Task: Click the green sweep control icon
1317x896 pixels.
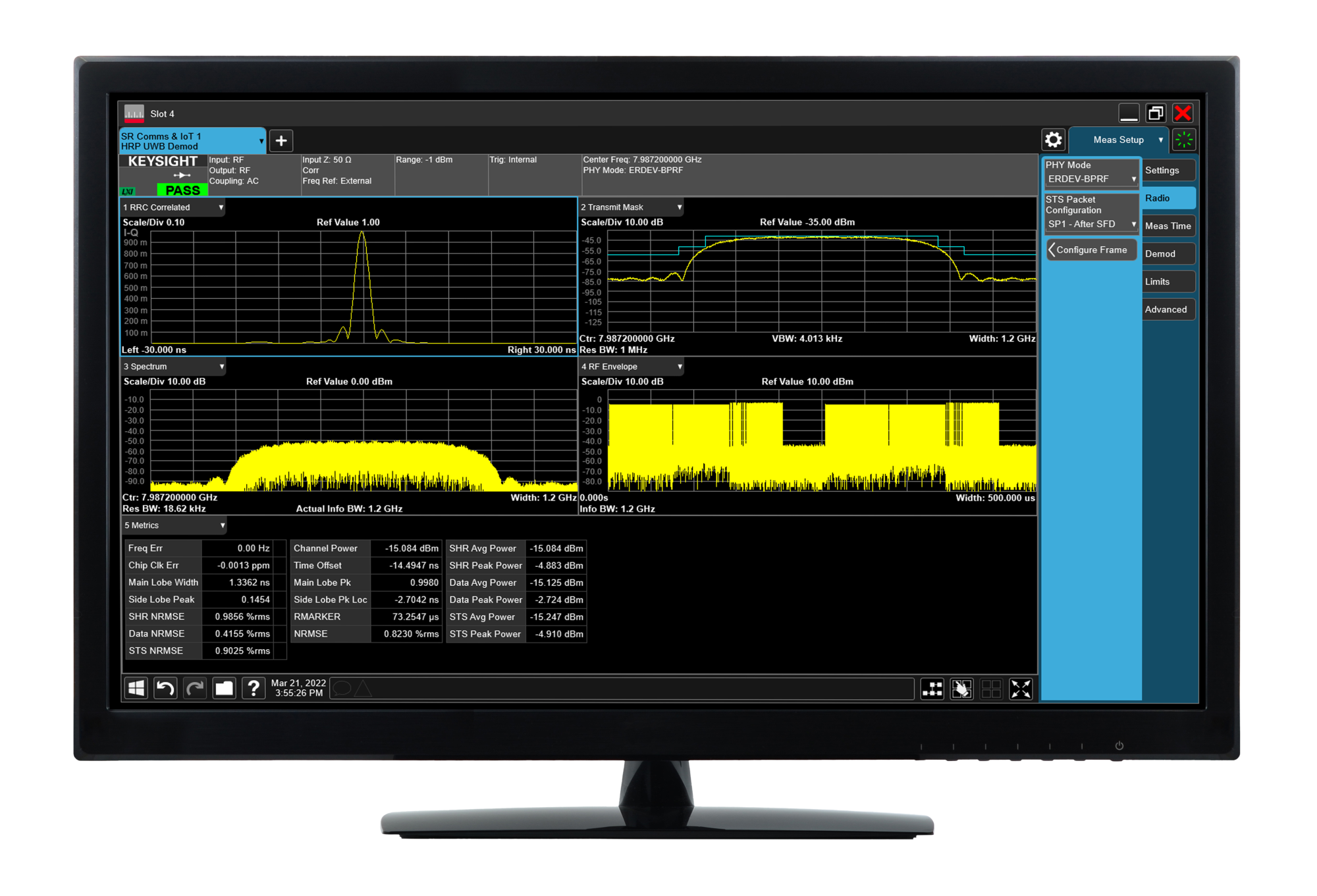Action: point(1183,140)
